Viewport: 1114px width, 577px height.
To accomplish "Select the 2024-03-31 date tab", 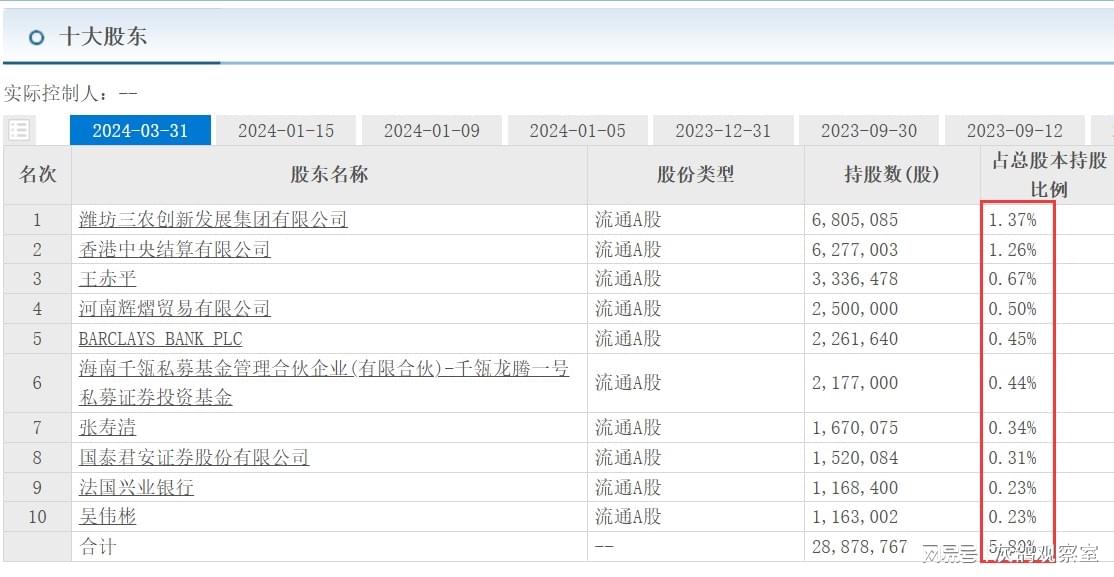I will pyautogui.click(x=141, y=131).
